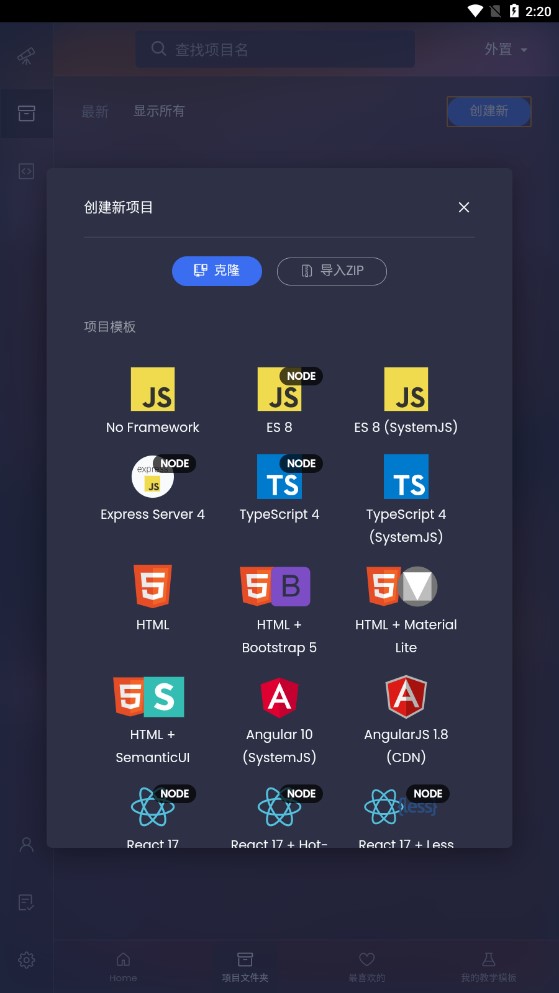Choose the HTML + Bootstrap 5 template icon
This screenshot has height=993, width=559.
(x=275, y=586)
